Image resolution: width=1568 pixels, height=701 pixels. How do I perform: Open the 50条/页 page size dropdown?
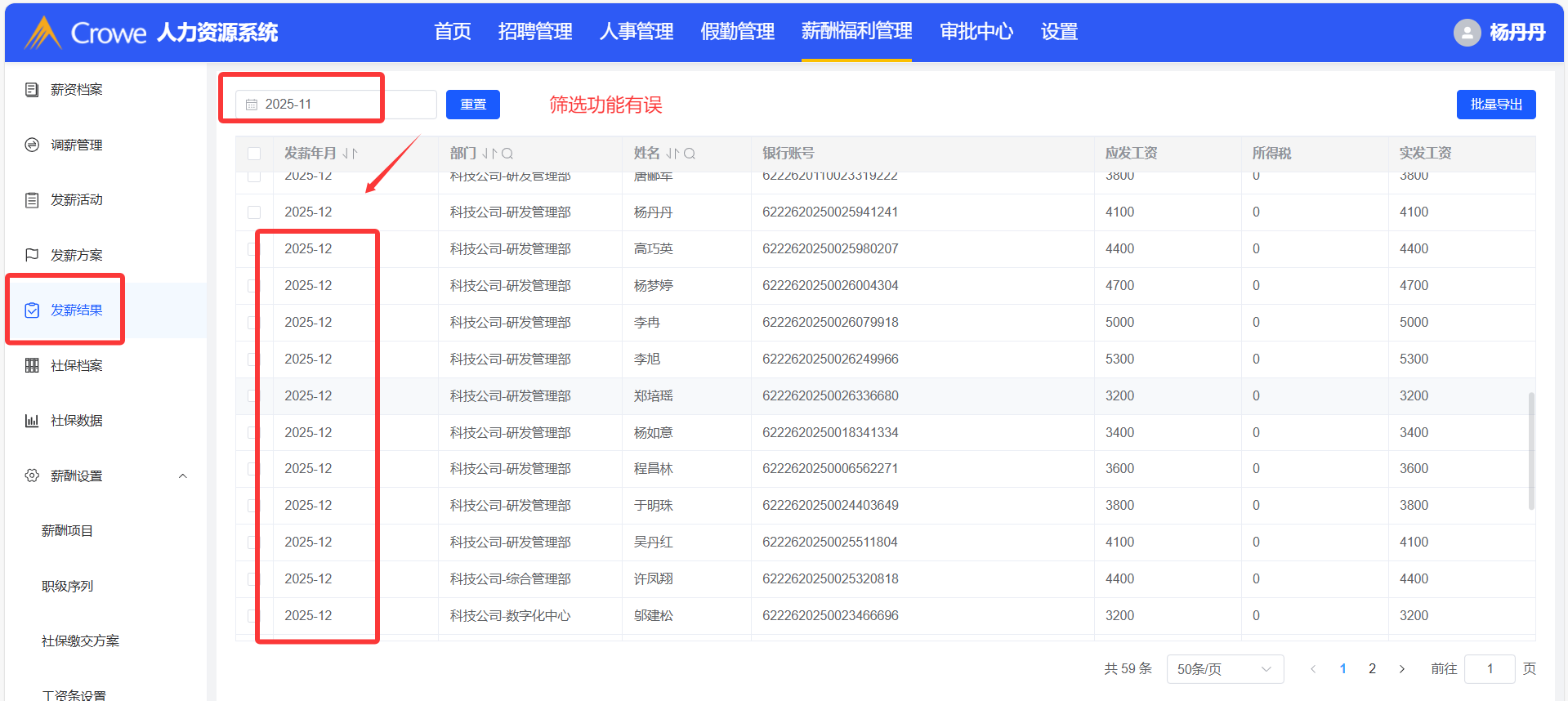[x=1224, y=669]
